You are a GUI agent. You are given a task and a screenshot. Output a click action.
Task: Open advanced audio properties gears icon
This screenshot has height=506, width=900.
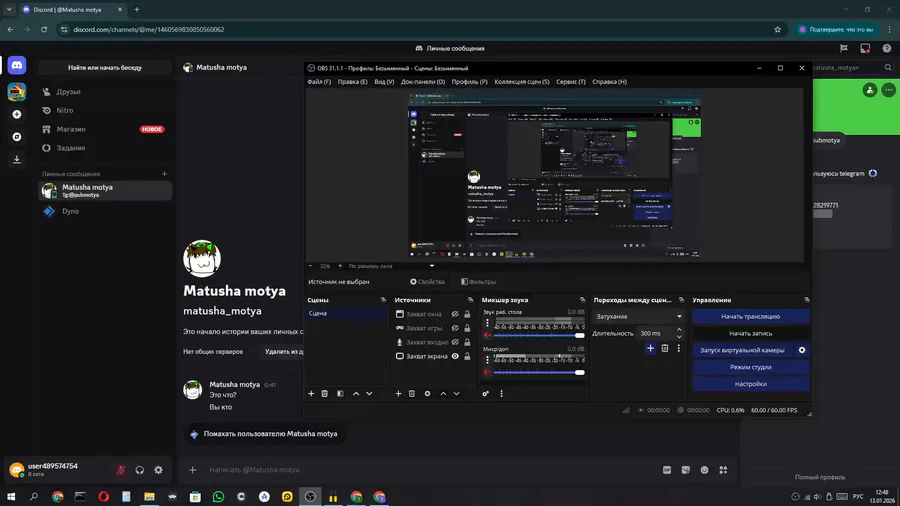coord(486,394)
